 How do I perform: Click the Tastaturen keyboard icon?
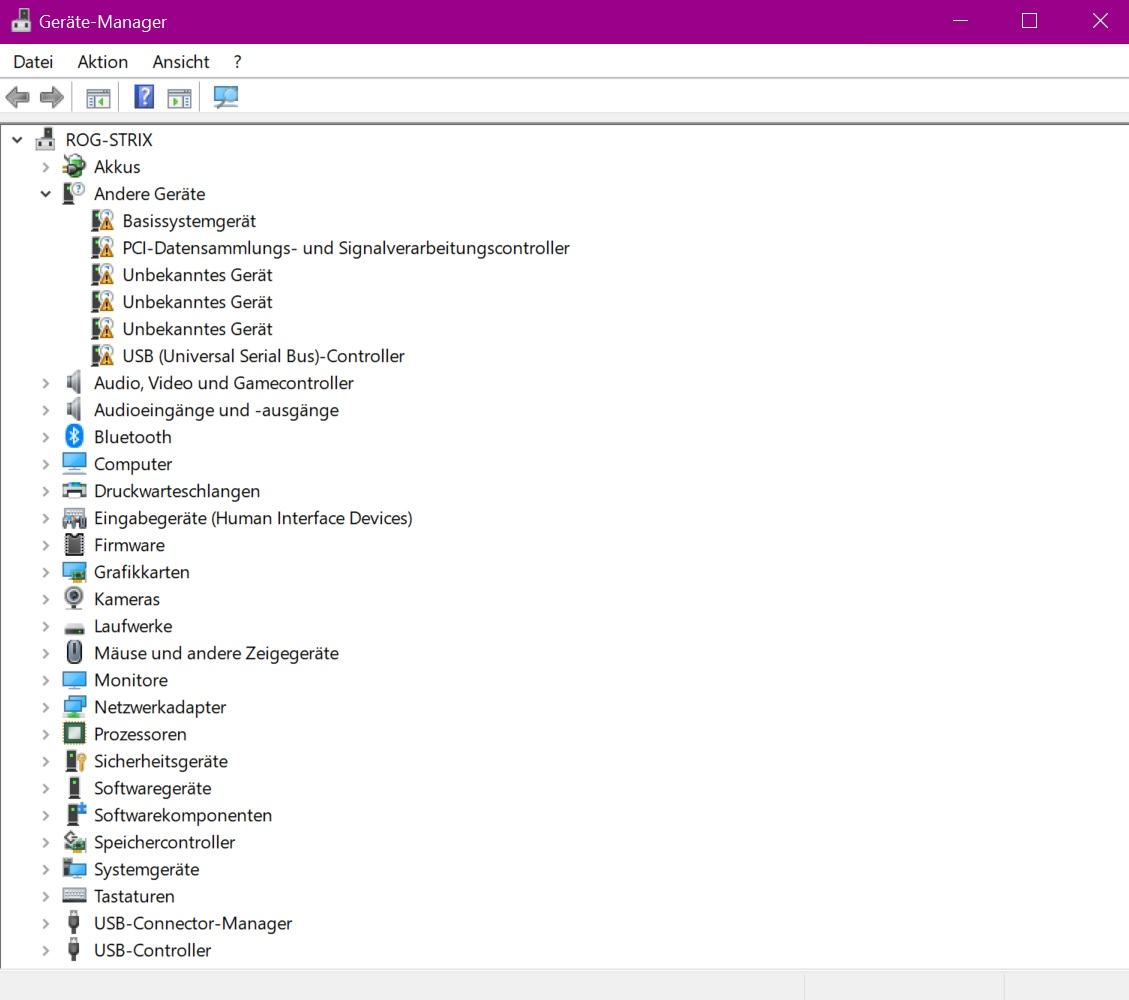tap(73, 895)
